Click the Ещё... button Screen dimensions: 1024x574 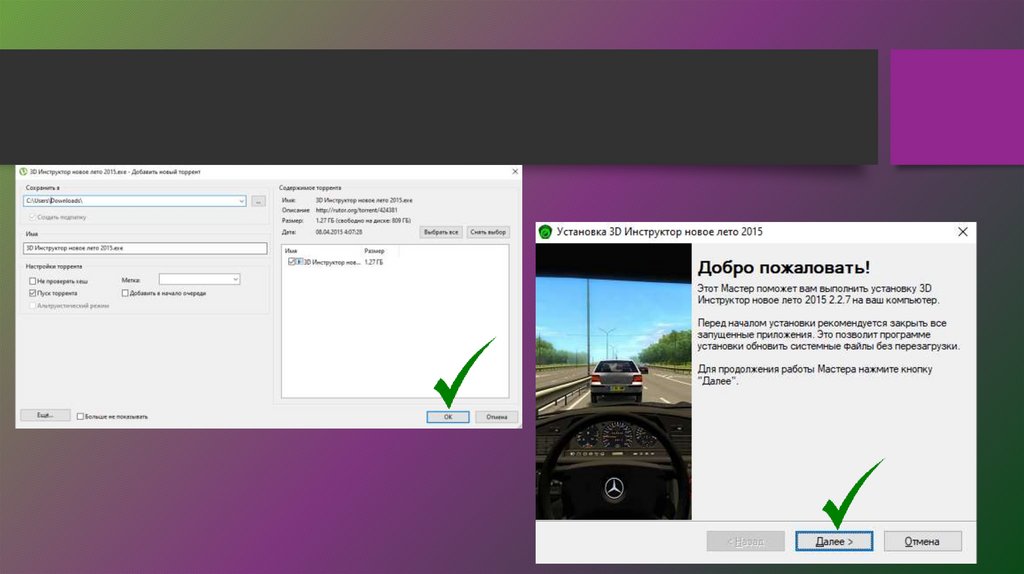tap(45, 415)
